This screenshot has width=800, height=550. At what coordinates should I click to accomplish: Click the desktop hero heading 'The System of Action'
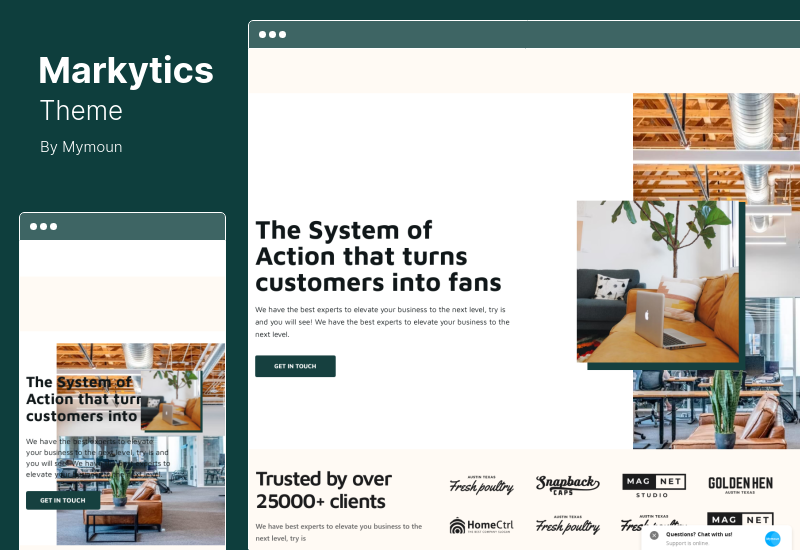pos(378,256)
